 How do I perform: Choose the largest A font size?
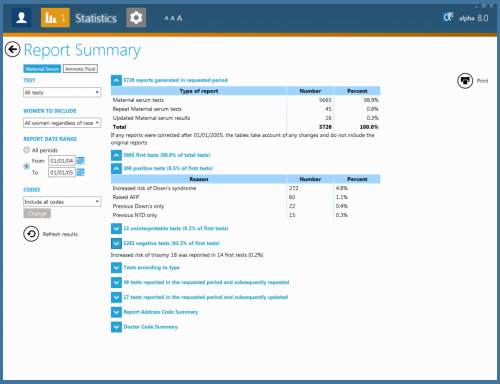point(179,18)
